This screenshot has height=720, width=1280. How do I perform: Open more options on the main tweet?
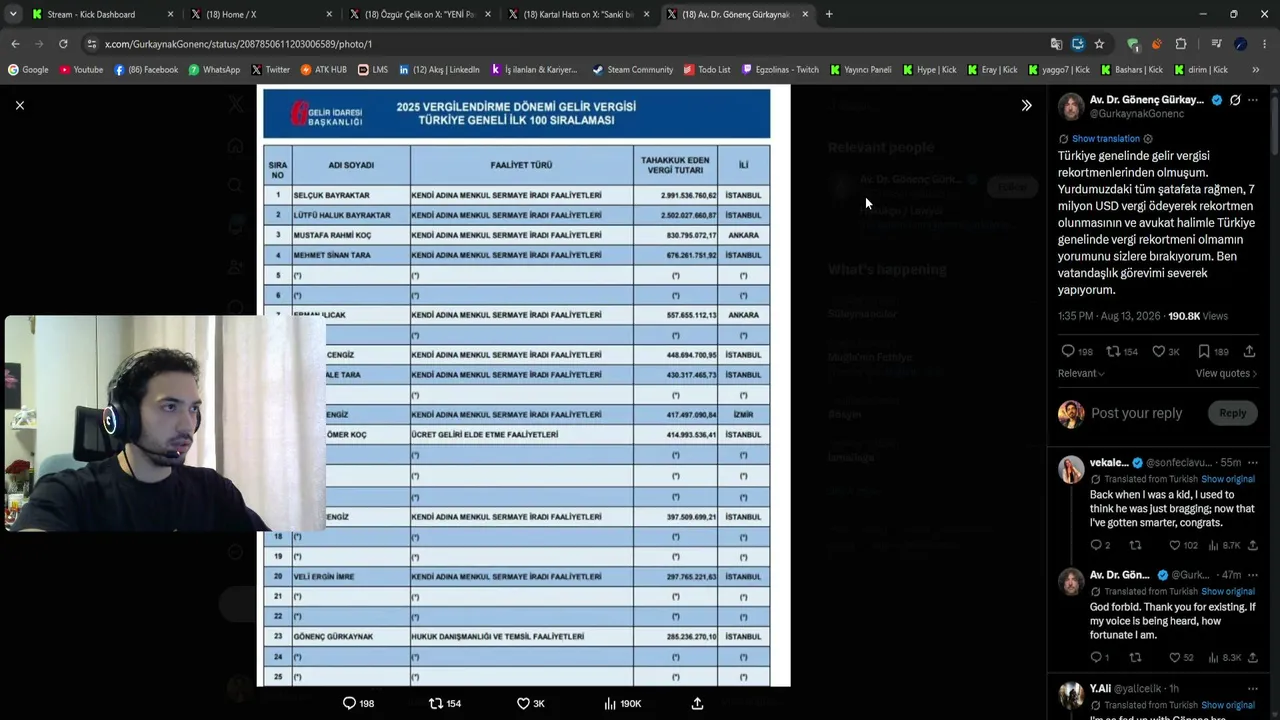click(x=1253, y=100)
